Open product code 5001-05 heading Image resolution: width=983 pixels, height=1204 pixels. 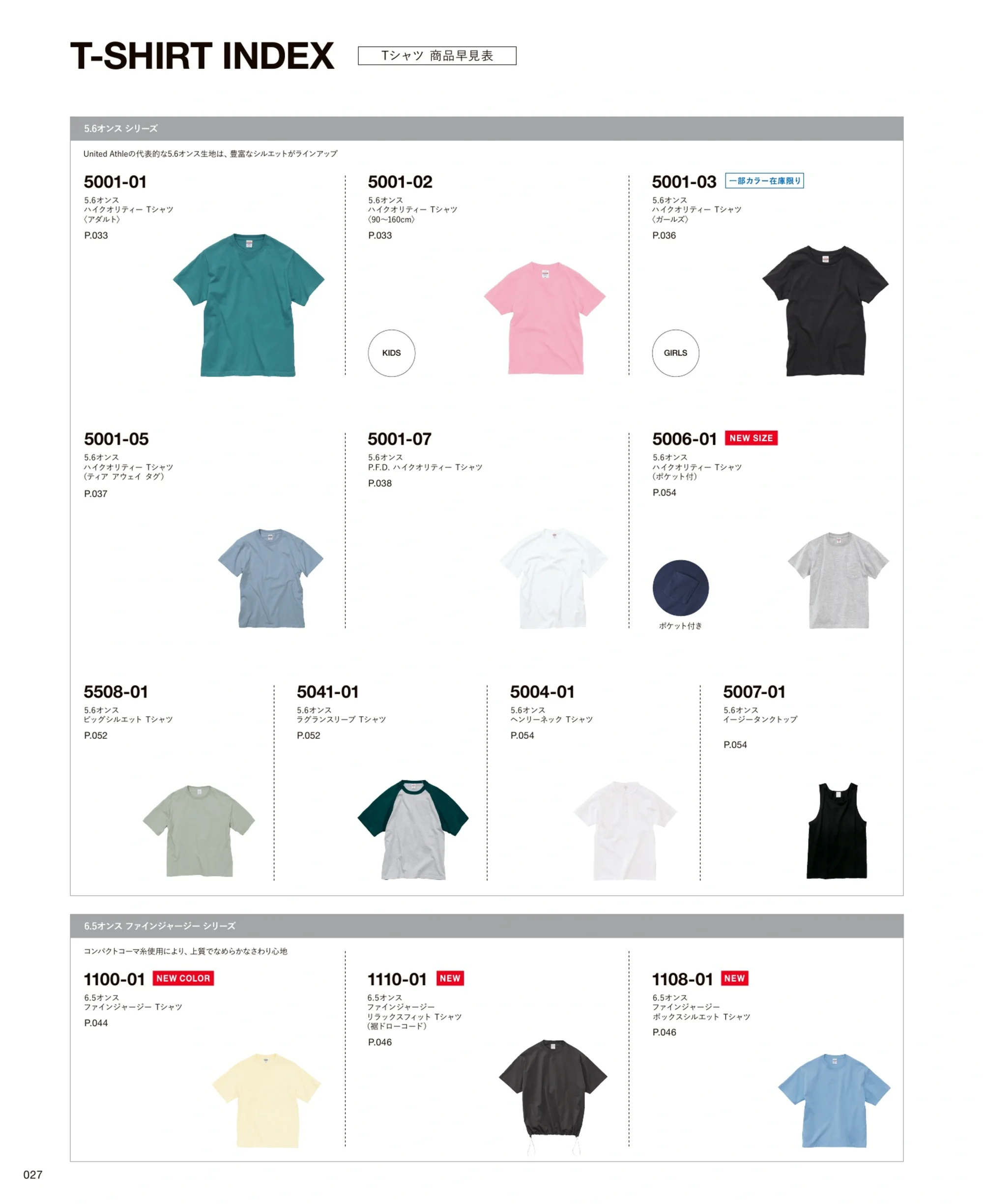coord(116,439)
